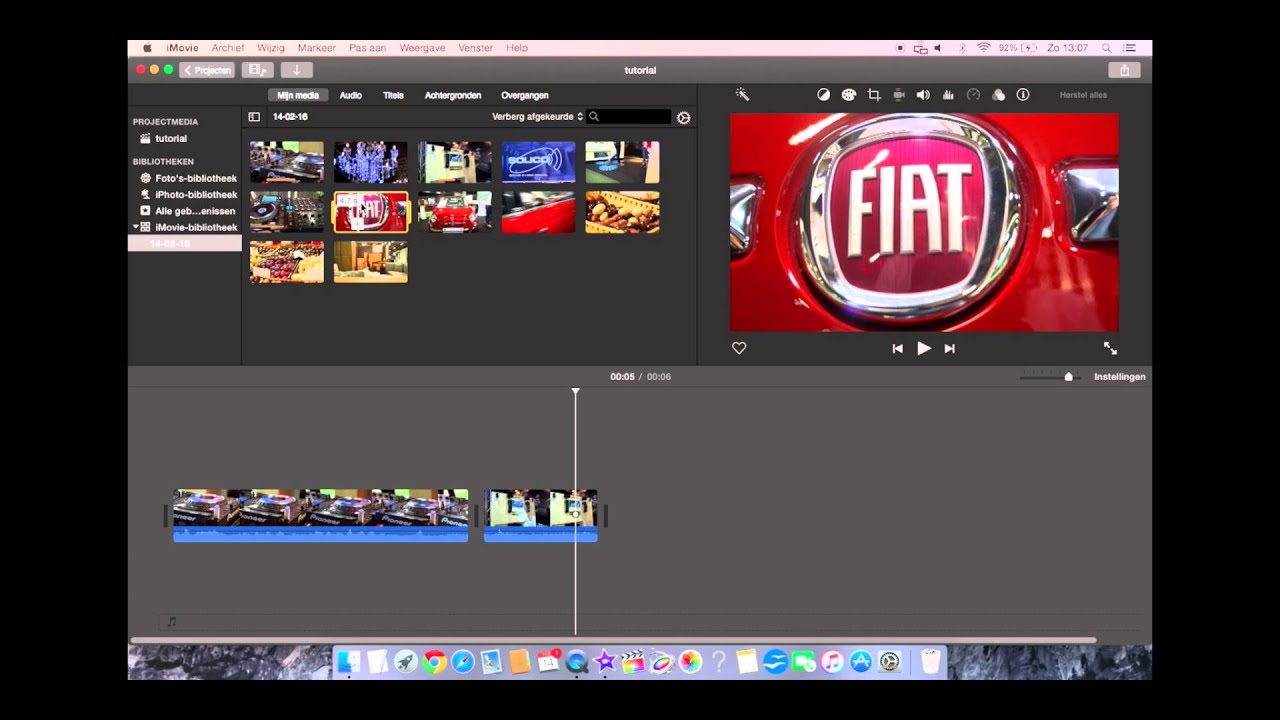Viewport: 1280px width, 720px height.
Task: Open Spotlight search in the menu bar
Action: click(x=1107, y=48)
